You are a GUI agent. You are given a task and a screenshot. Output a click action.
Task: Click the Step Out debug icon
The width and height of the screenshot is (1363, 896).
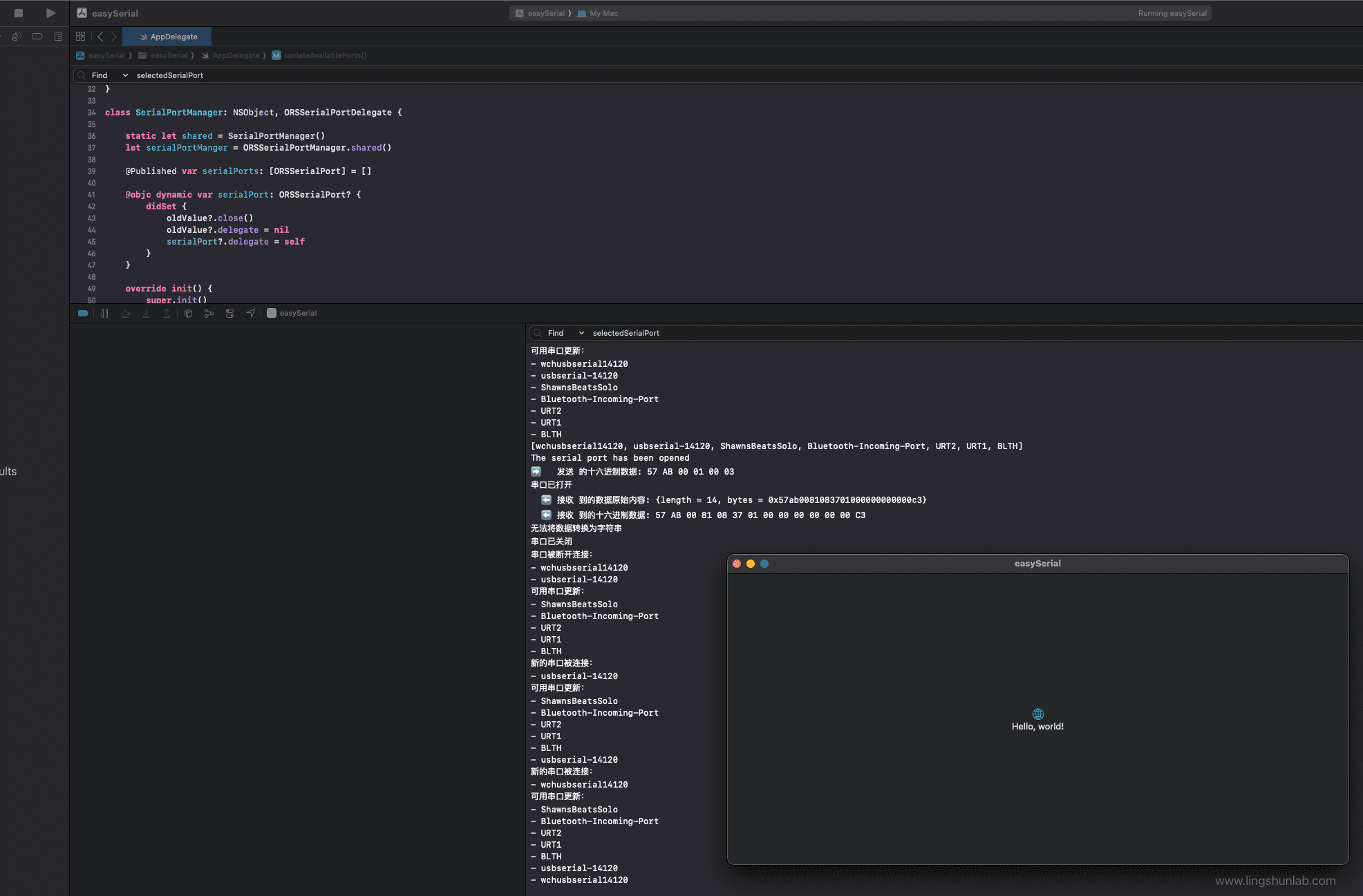coord(167,313)
